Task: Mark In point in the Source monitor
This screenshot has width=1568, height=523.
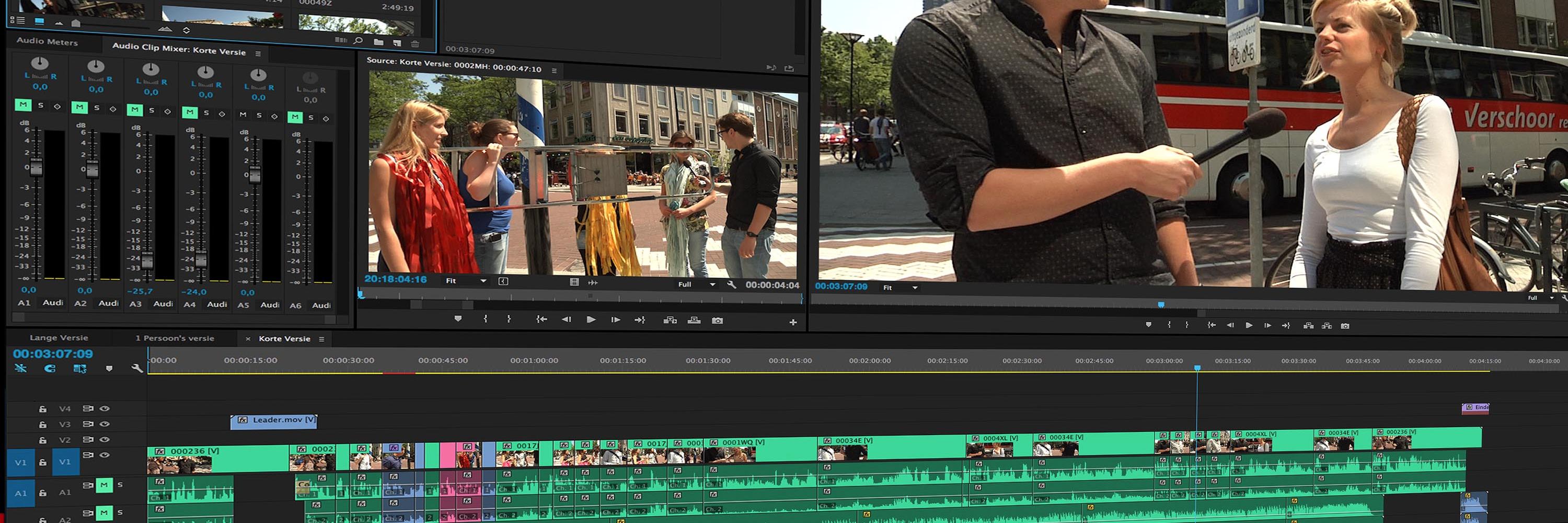Action: coord(485,319)
